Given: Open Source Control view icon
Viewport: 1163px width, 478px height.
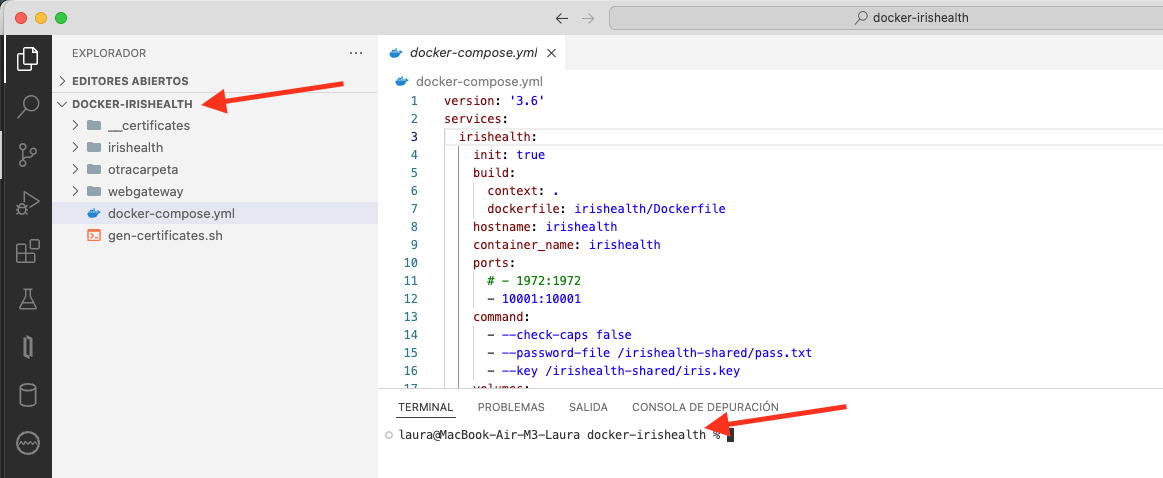Looking at the screenshot, I should tap(27, 155).
